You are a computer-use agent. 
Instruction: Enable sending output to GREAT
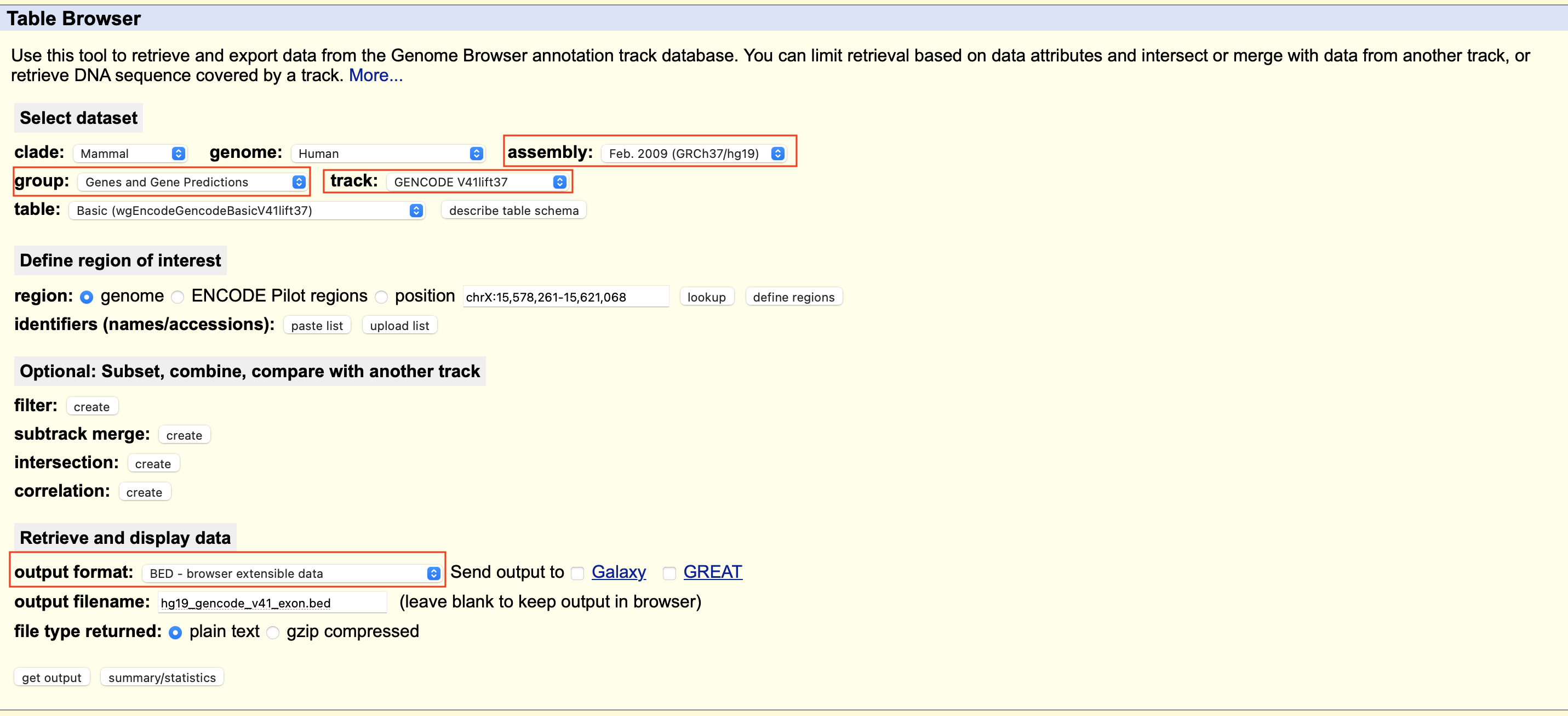(x=669, y=573)
